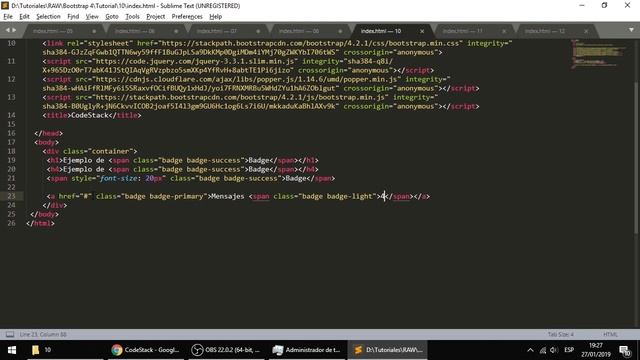Image resolution: width=640 pixels, height=360 pixels.
Task: Click unsaved dot on index.html — 07 tab
Action: click(x=258, y=31)
